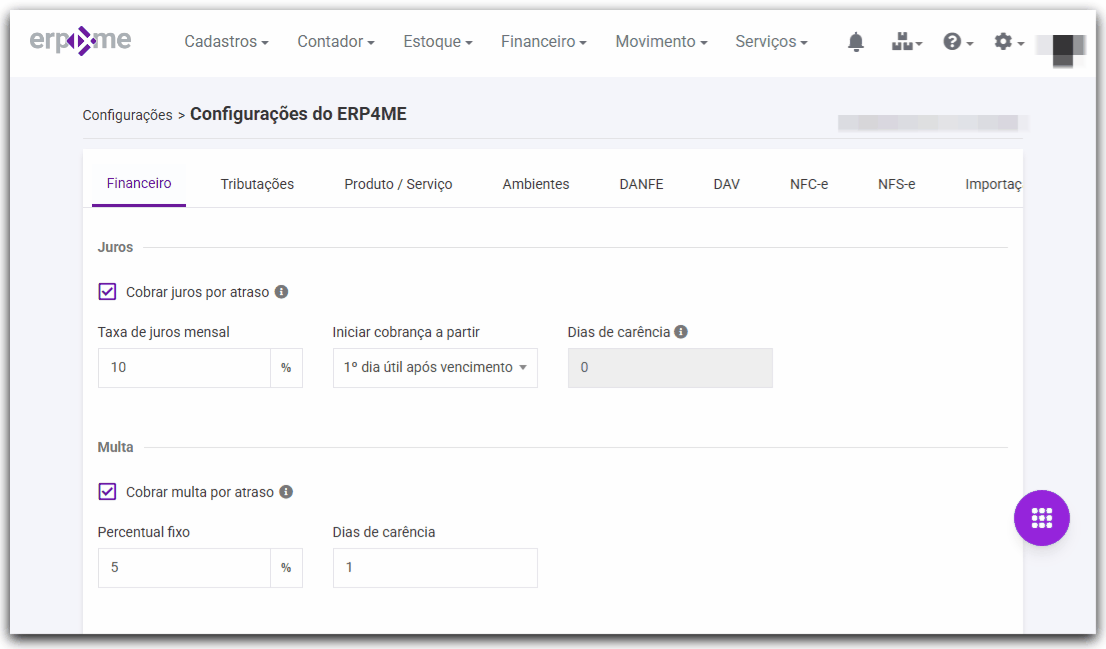Click info icon beside Cobrar multa por atraso
1106x649 pixels.
tap(286, 492)
